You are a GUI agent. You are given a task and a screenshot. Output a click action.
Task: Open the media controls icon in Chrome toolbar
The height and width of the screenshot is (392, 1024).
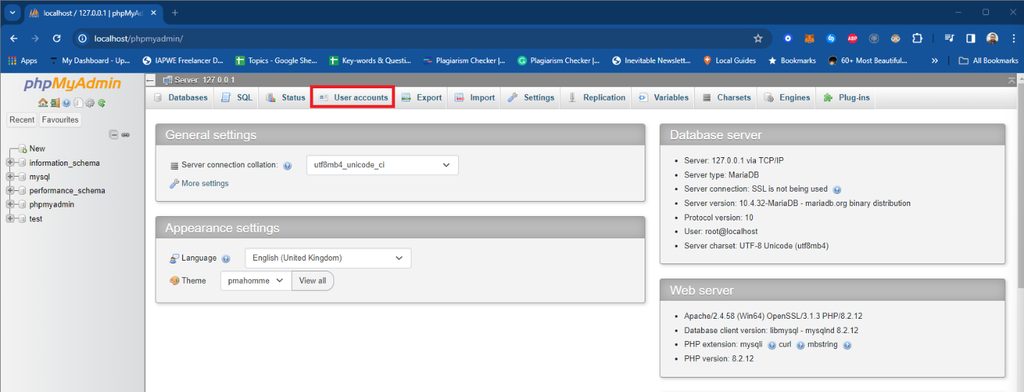point(950,39)
